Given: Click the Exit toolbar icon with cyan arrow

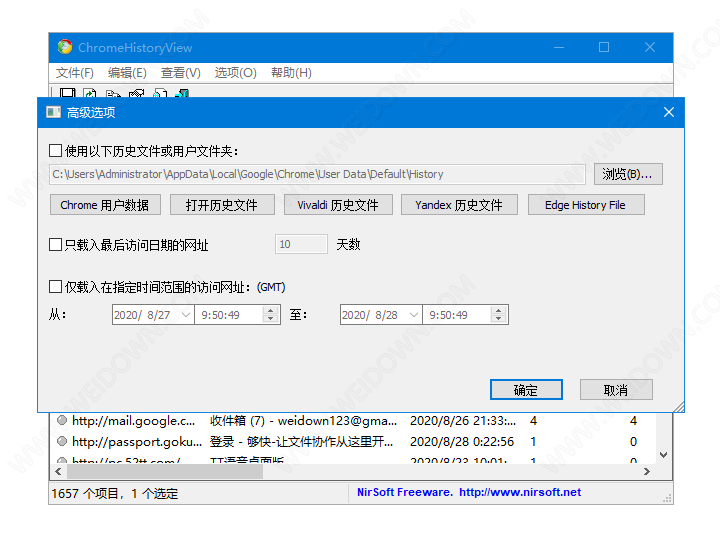Looking at the screenshot, I should pyautogui.click(x=182, y=93).
